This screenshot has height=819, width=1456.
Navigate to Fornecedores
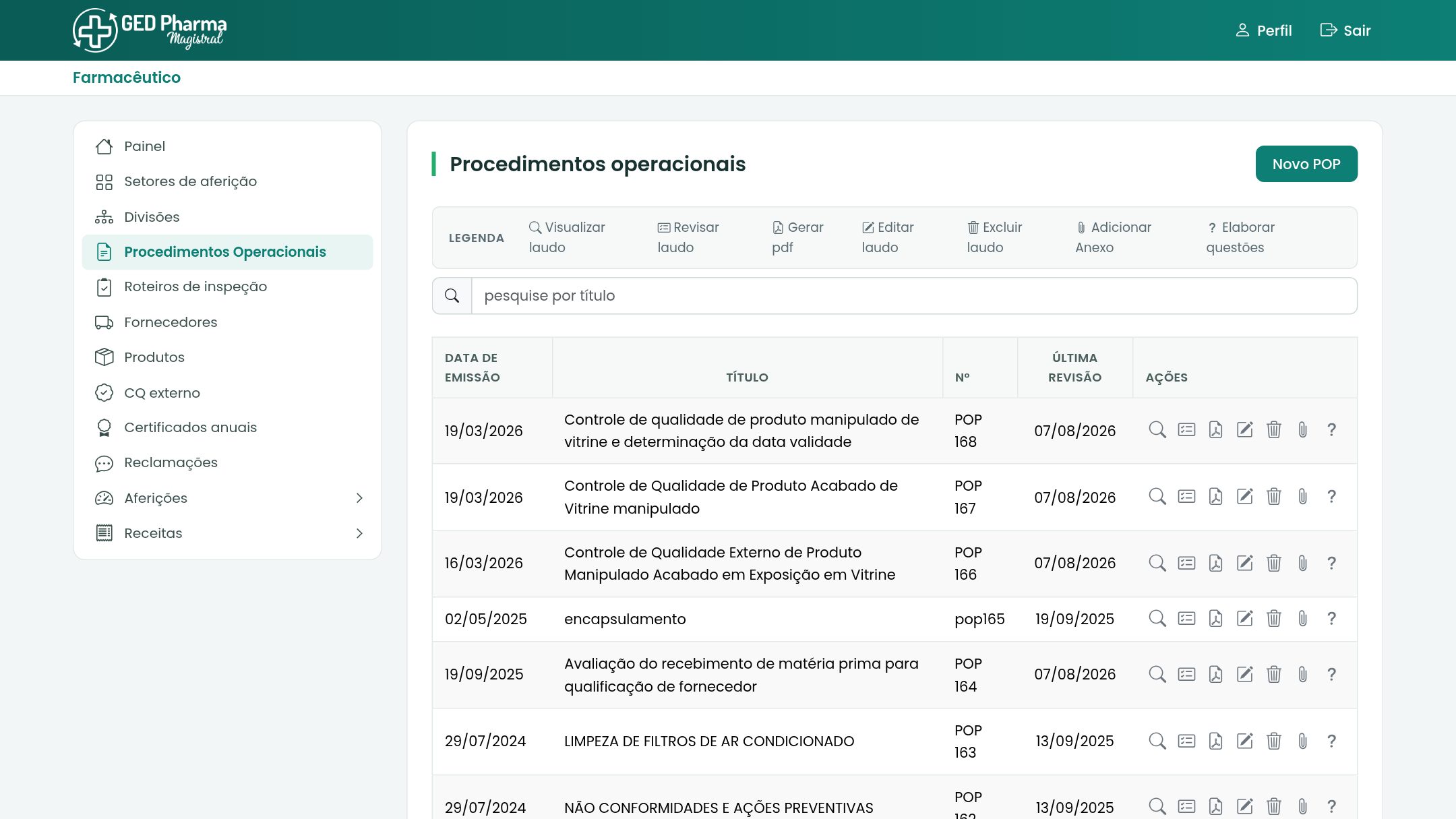pyautogui.click(x=227, y=322)
